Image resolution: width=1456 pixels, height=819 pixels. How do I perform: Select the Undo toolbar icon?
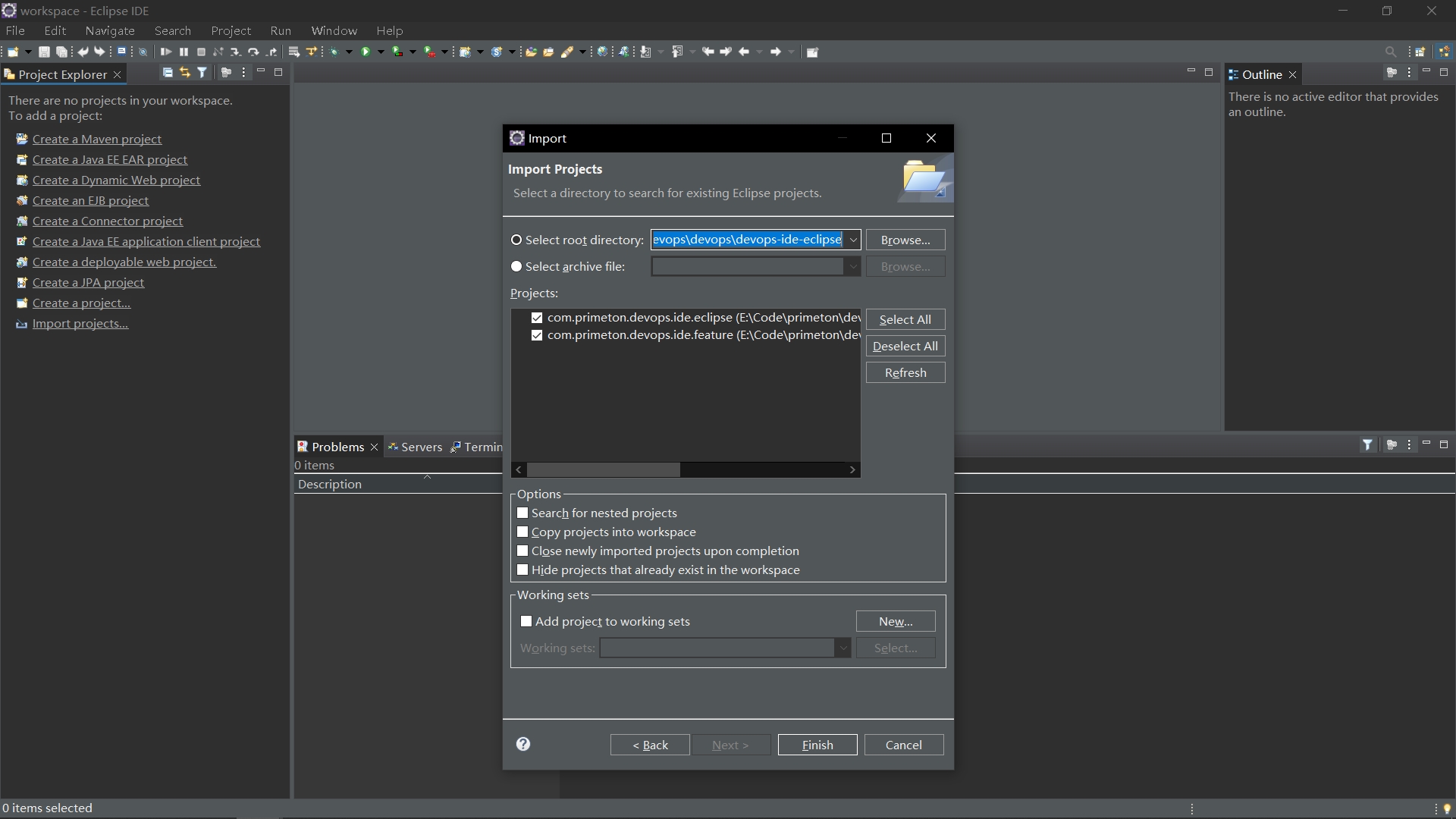83,52
